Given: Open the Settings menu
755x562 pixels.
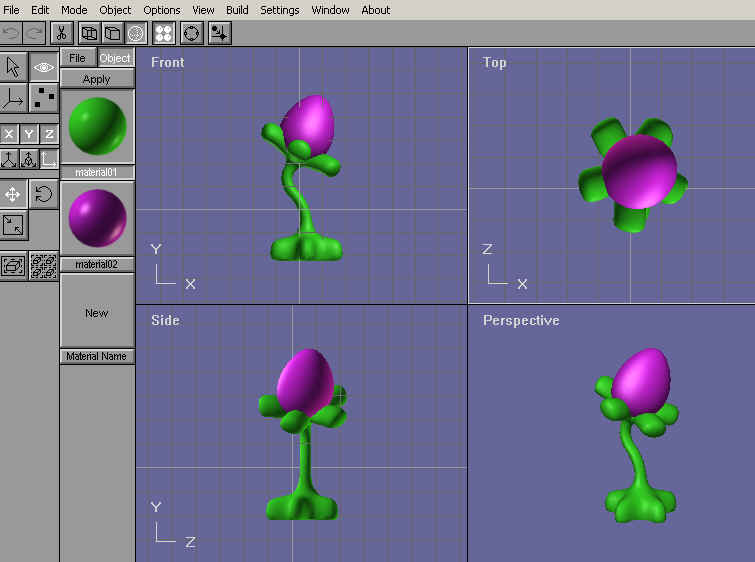Looking at the screenshot, I should [x=279, y=10].
